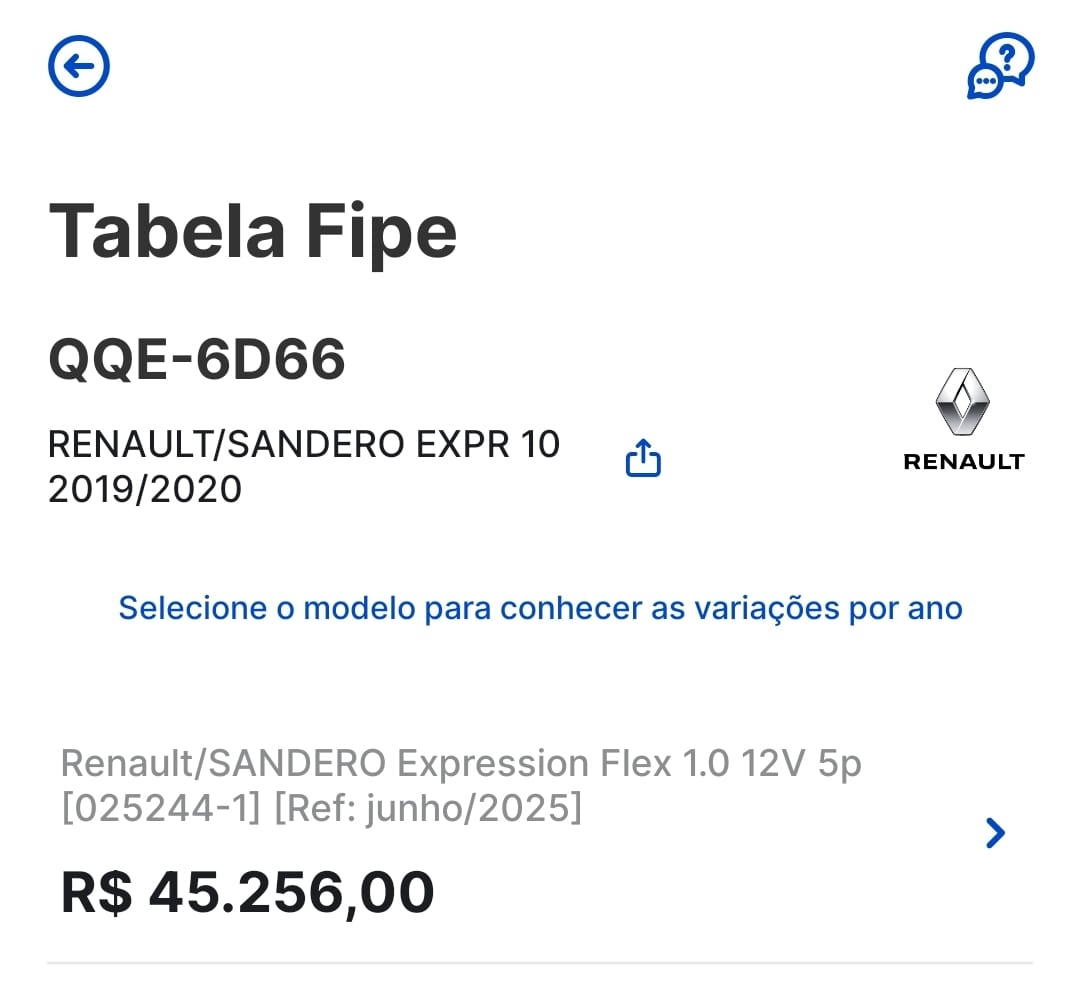The width and height of the screenshot is (1080, 1007).
Task: Tap the export arrow icon to share the Fipe result
Action: 642,458
